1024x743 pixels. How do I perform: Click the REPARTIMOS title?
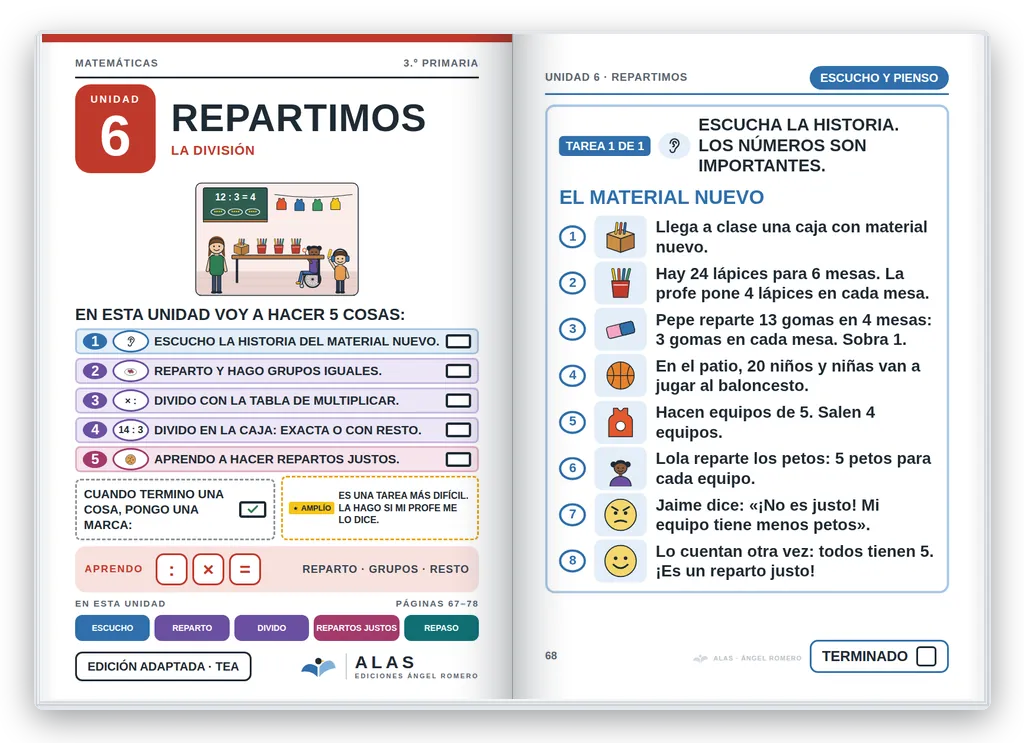298,118
